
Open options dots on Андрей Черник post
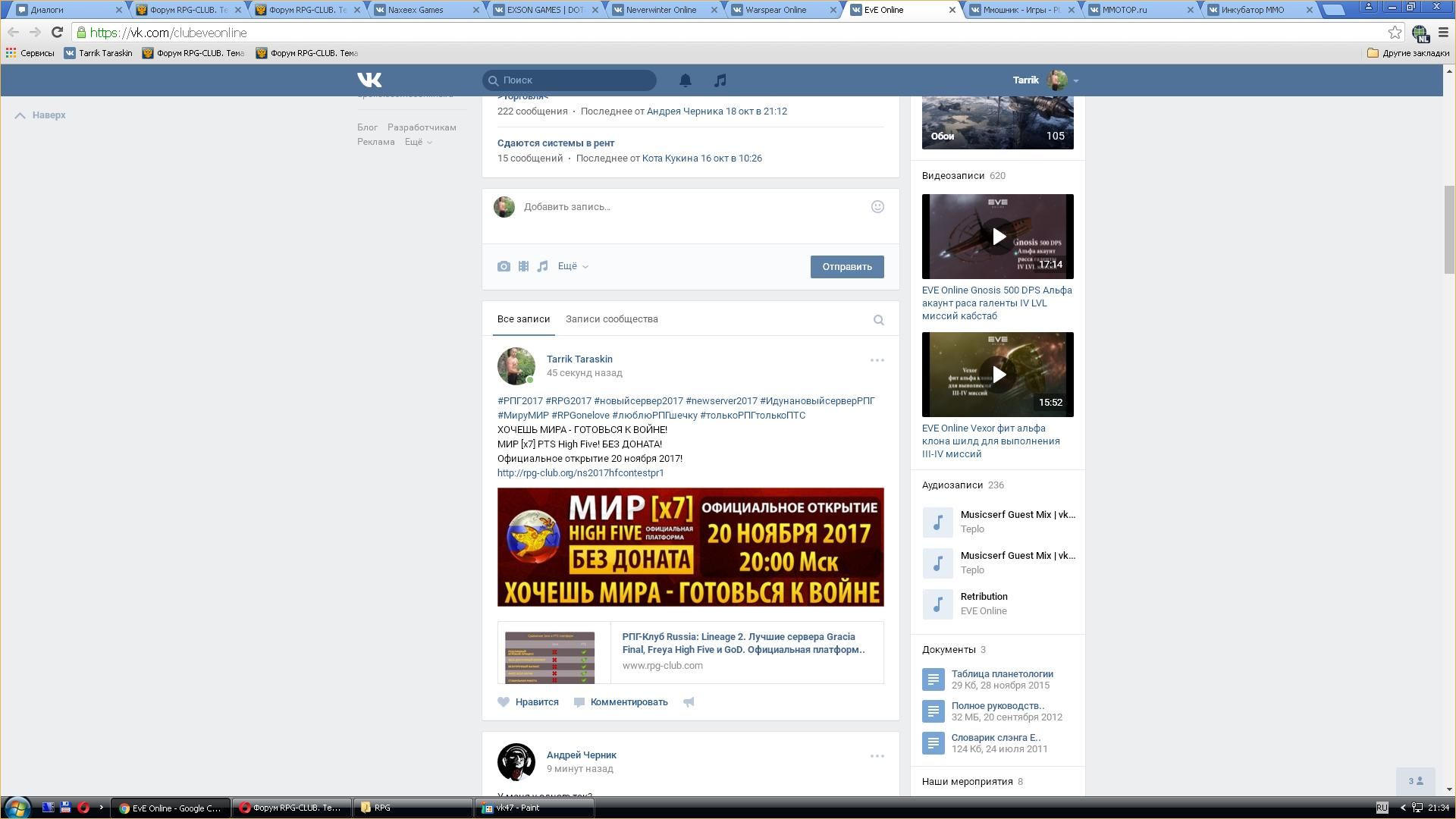pos(877,756)
